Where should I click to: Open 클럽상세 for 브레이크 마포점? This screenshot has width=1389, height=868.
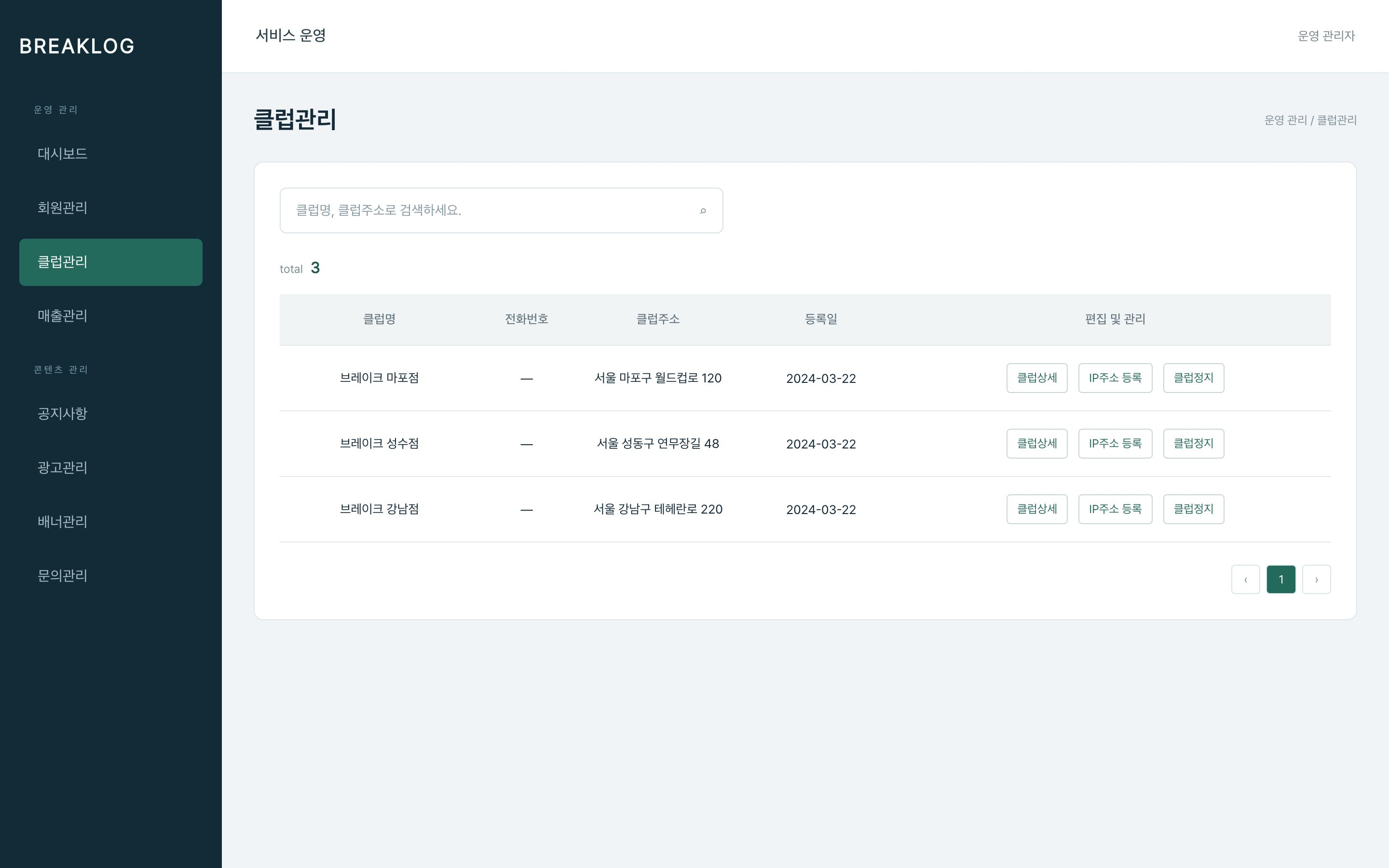click(x=1036, y=378)
